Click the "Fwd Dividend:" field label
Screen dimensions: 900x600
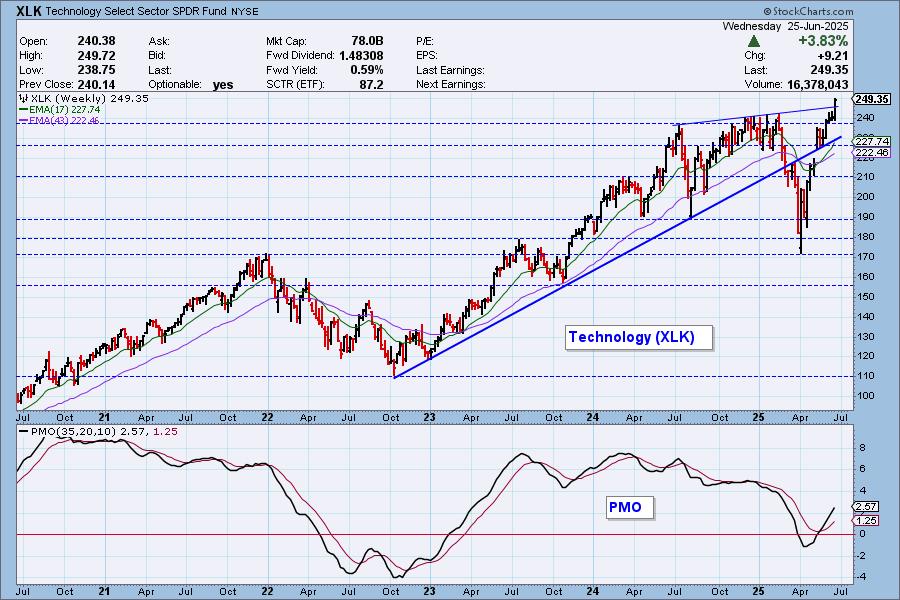tap(300, 56)
